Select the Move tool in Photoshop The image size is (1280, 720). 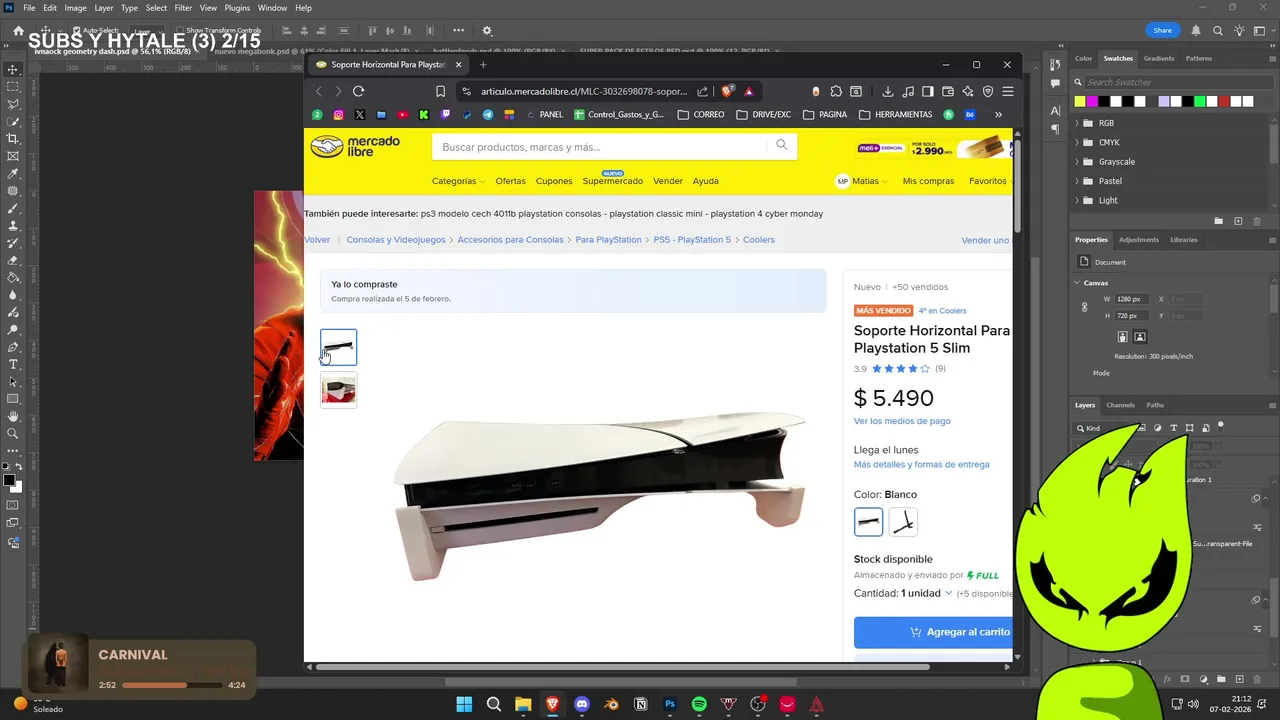click(13, 70)
